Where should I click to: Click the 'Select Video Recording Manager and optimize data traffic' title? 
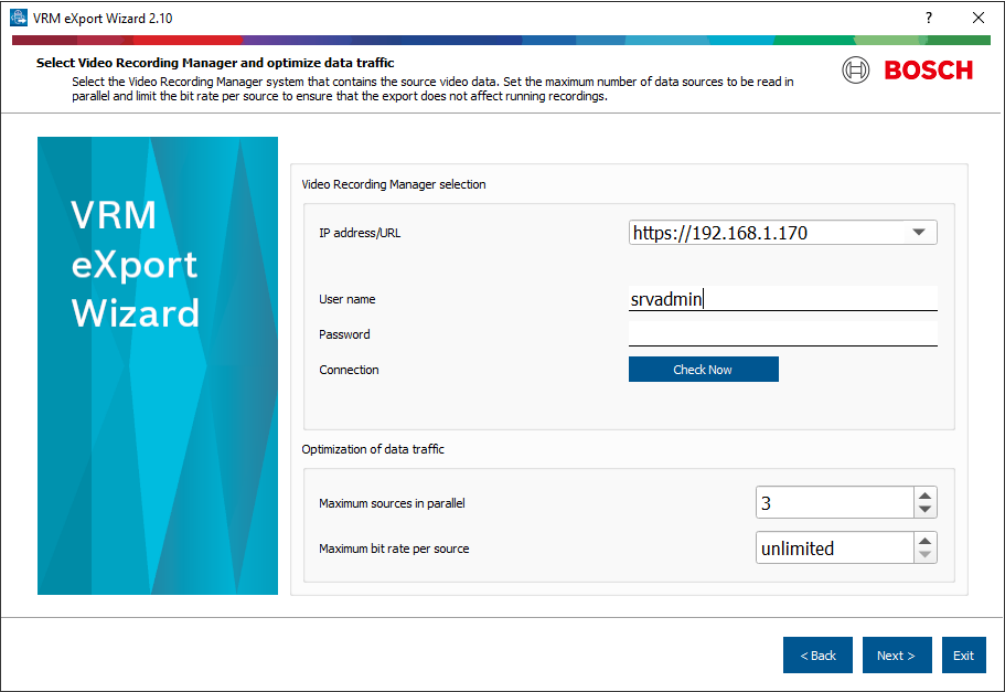point(215,63)
